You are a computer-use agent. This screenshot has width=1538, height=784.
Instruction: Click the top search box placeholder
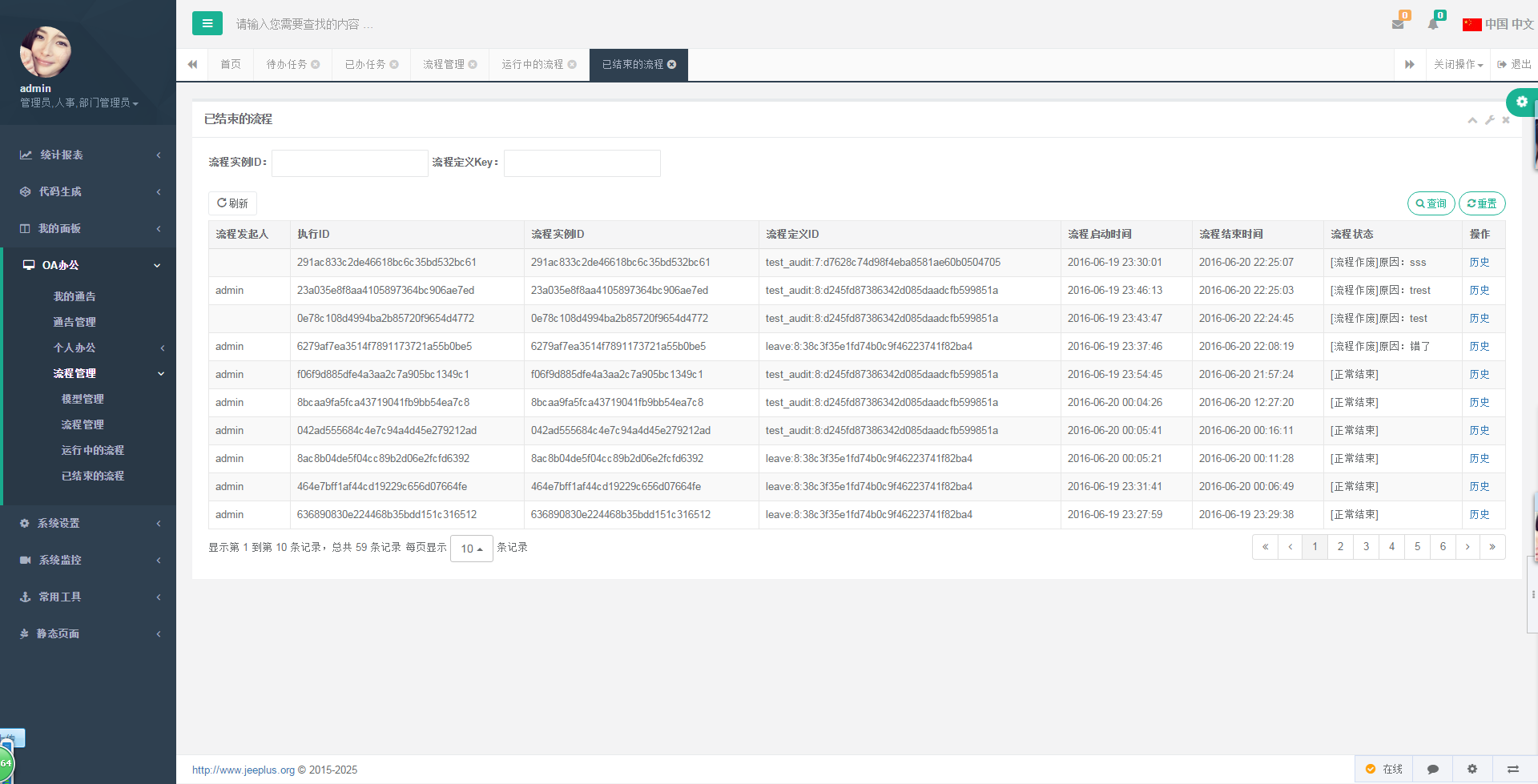pos(304,24)
